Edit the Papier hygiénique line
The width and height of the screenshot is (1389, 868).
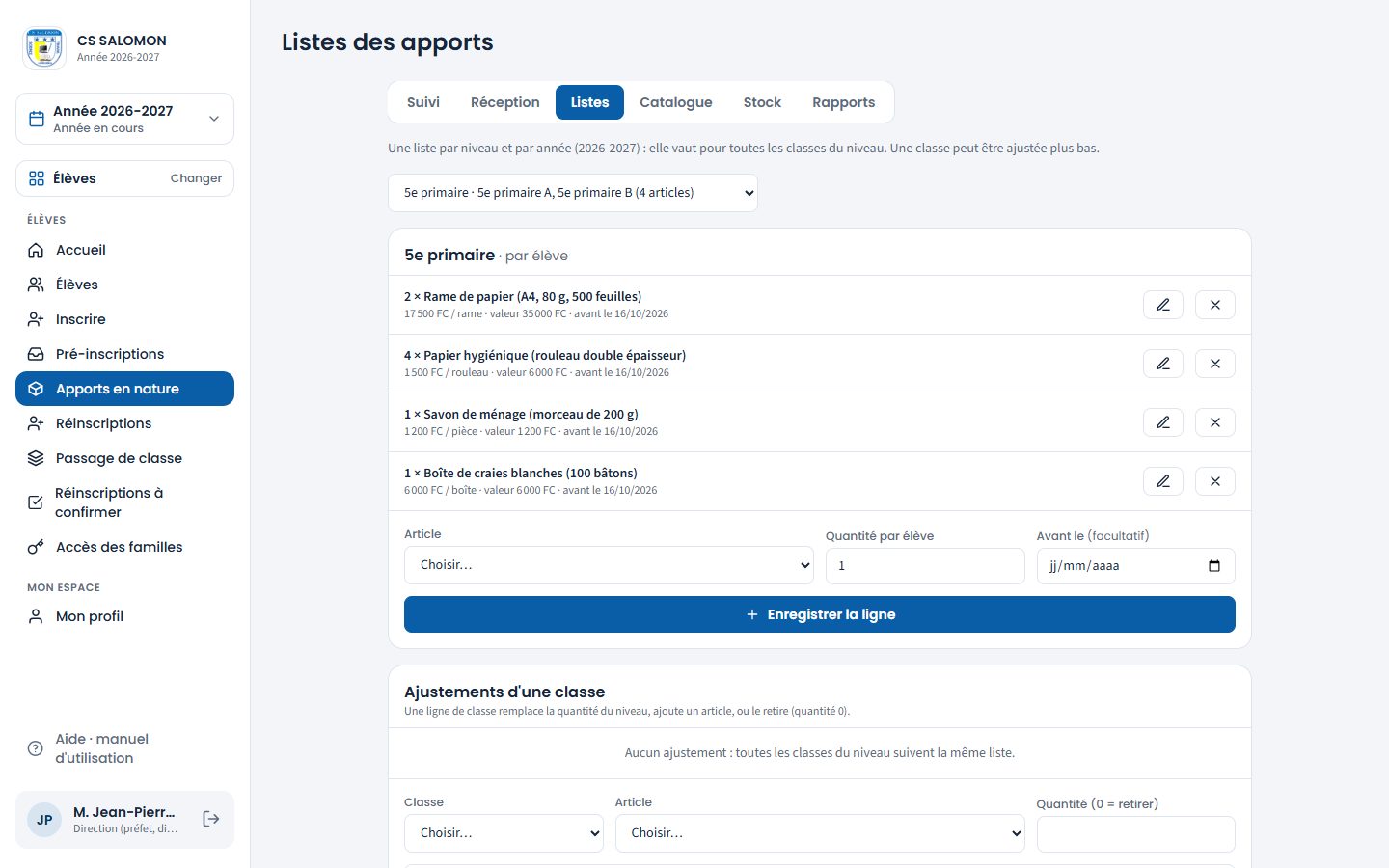1163,364
